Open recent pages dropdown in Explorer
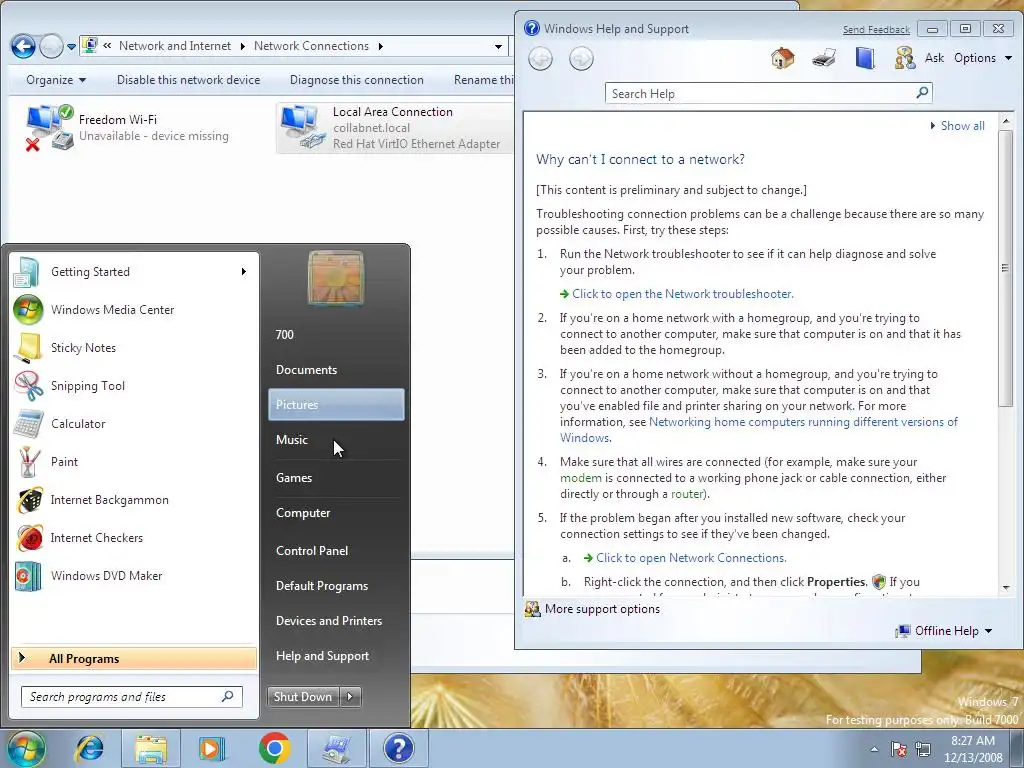The height and width of the screenshot is (768, 1024). click(71, 47)
